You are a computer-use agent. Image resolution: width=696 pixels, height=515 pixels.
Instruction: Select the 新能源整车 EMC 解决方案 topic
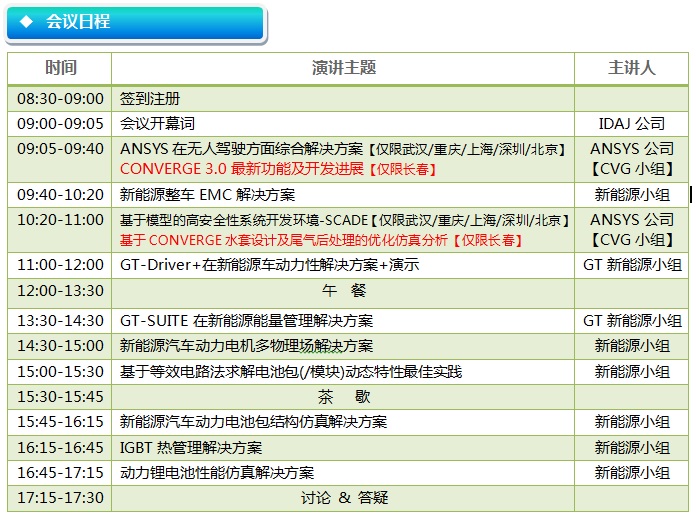[x=207, y=194]
